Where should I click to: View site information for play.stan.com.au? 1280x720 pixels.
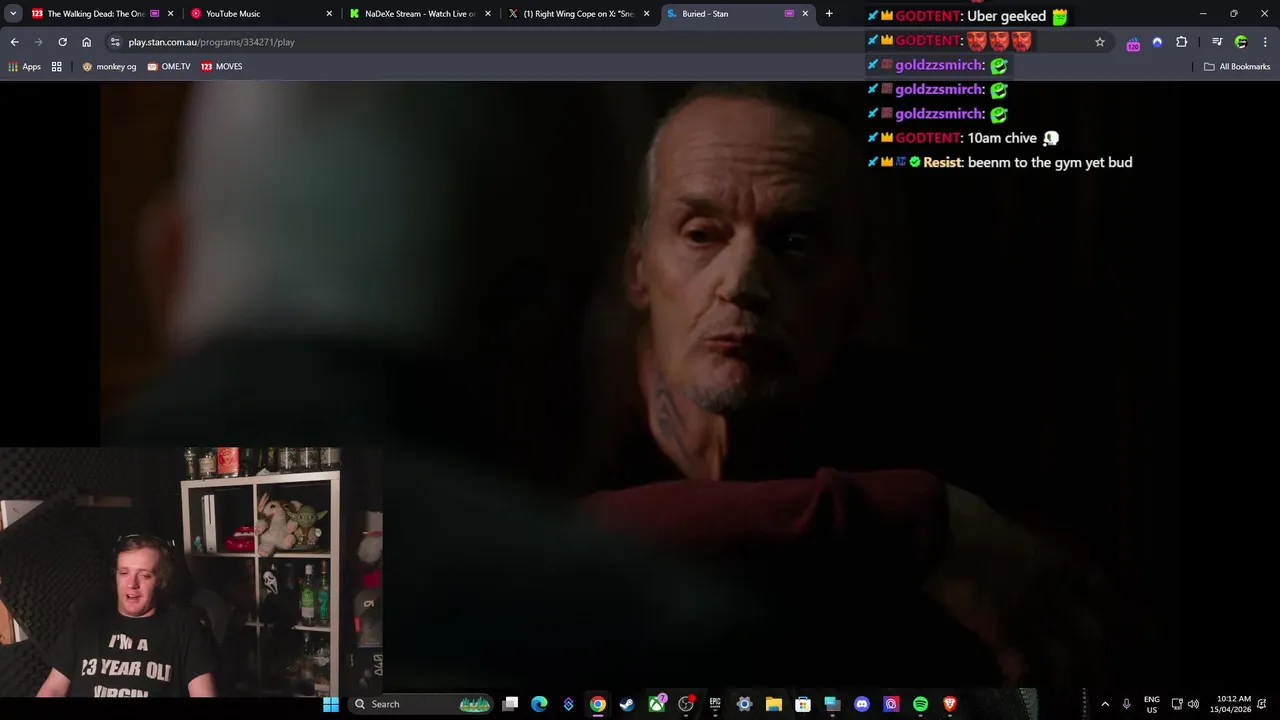[x=115, y=42]
